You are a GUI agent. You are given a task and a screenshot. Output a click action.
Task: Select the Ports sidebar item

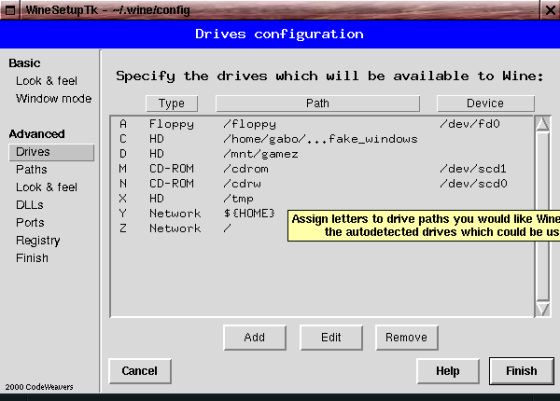30,222
